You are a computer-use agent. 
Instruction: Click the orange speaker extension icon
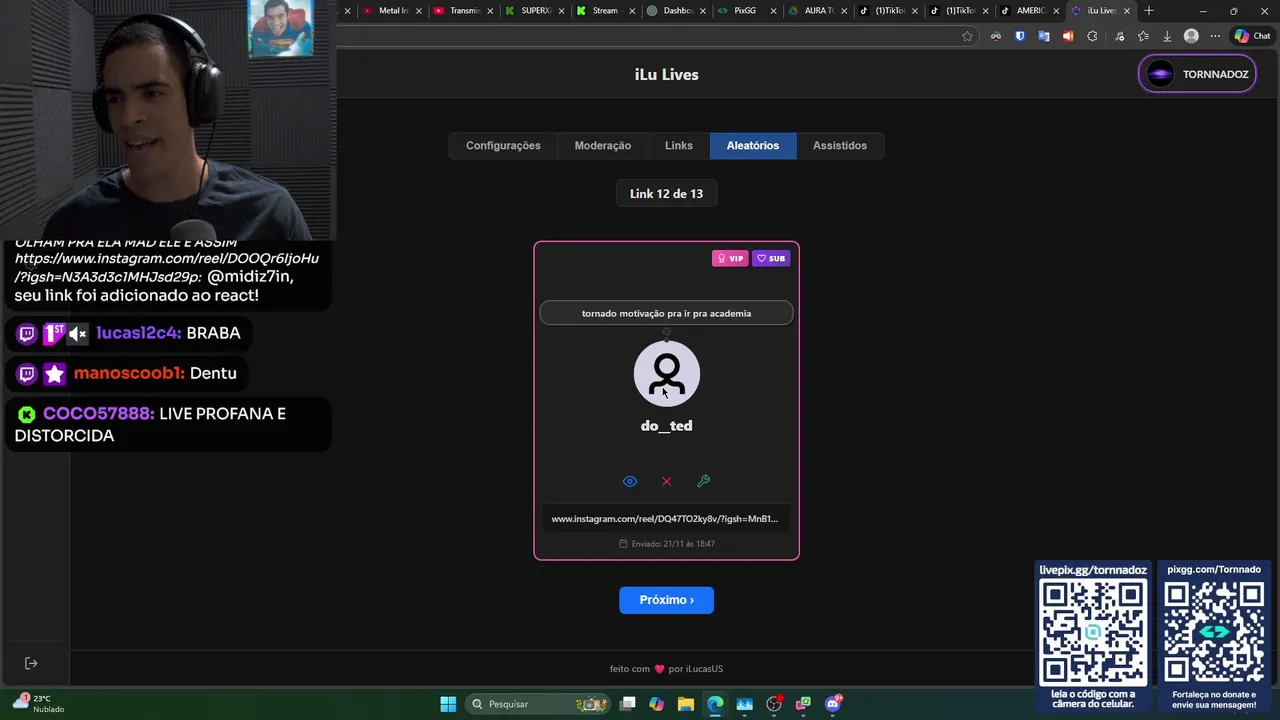pyautogui.click(x=1068, y=36)
